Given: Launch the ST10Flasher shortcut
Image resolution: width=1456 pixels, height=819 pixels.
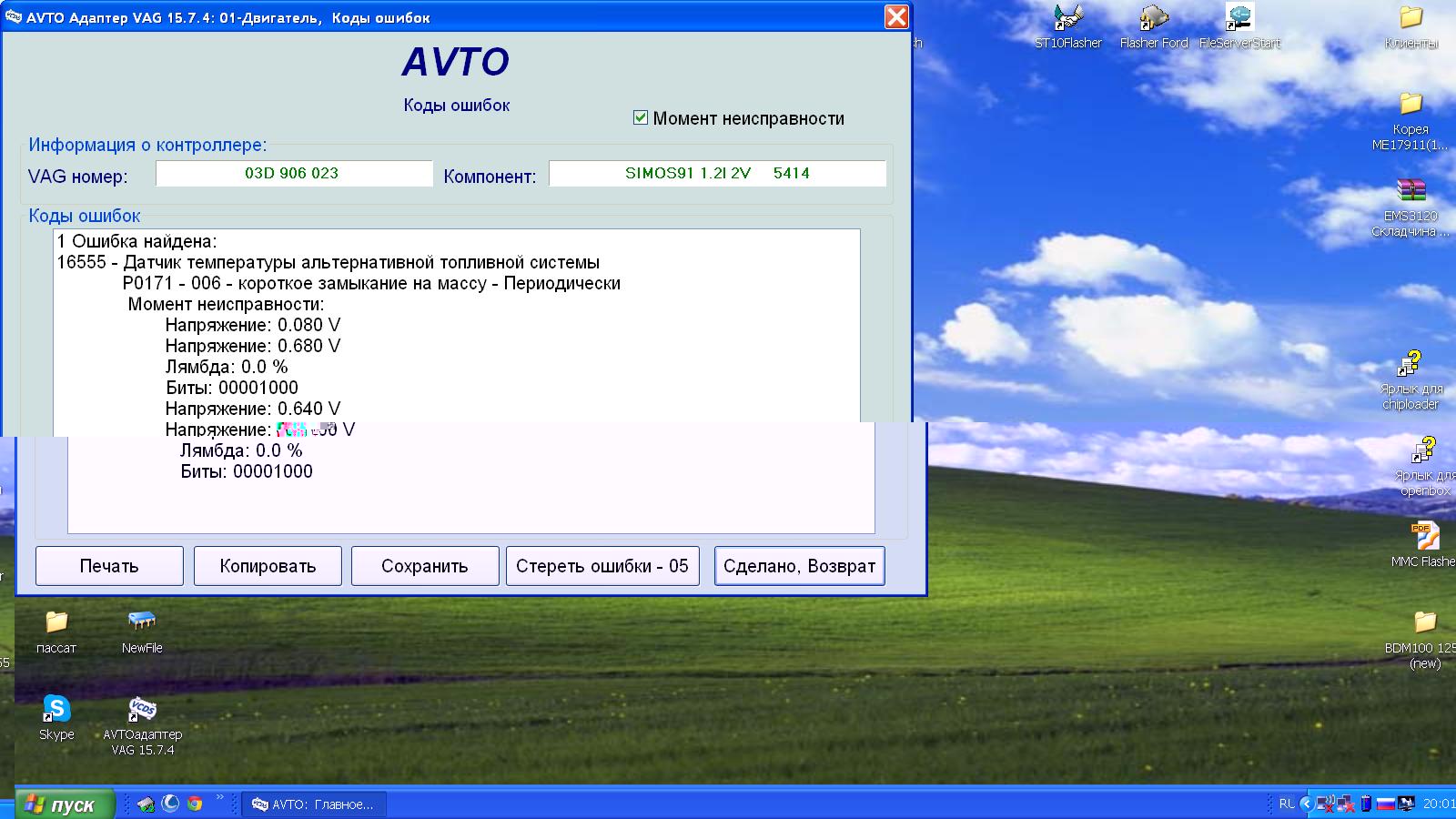Looking at the screenshot, I should click(x=1067, y=18).
